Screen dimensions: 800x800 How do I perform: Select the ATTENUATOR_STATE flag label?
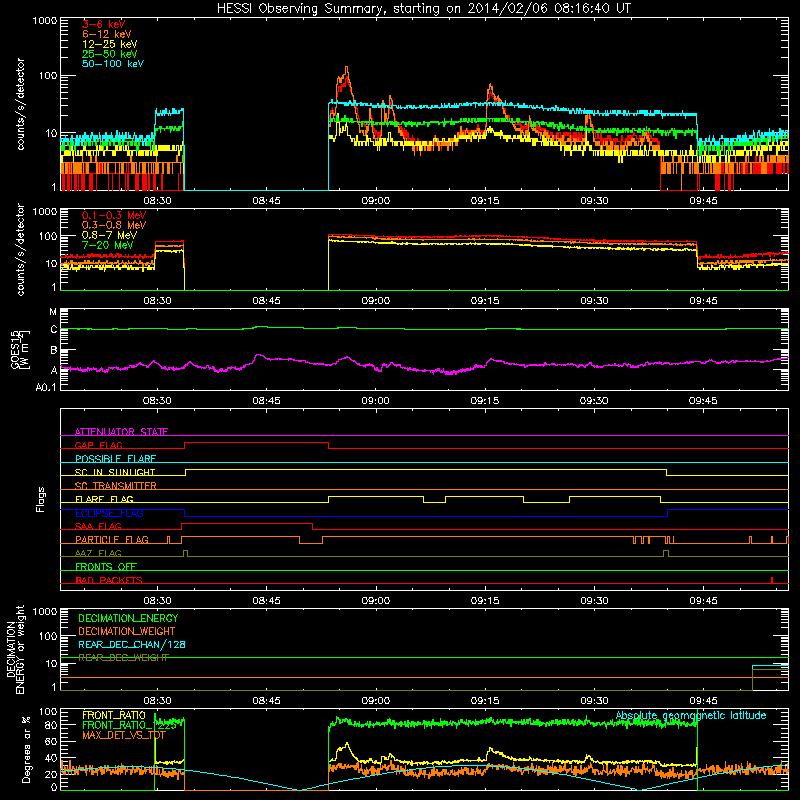(121, 432)
